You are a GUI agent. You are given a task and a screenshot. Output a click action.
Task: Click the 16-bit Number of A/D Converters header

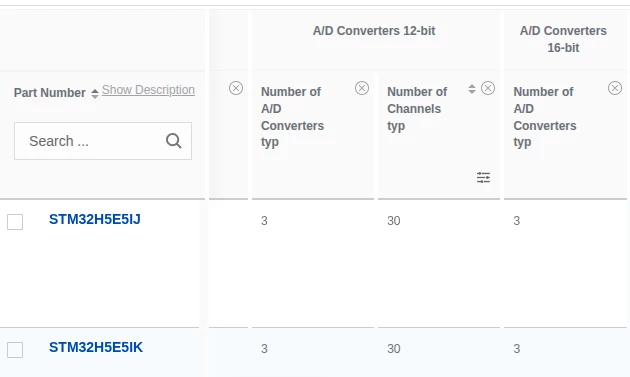(545, 117)
